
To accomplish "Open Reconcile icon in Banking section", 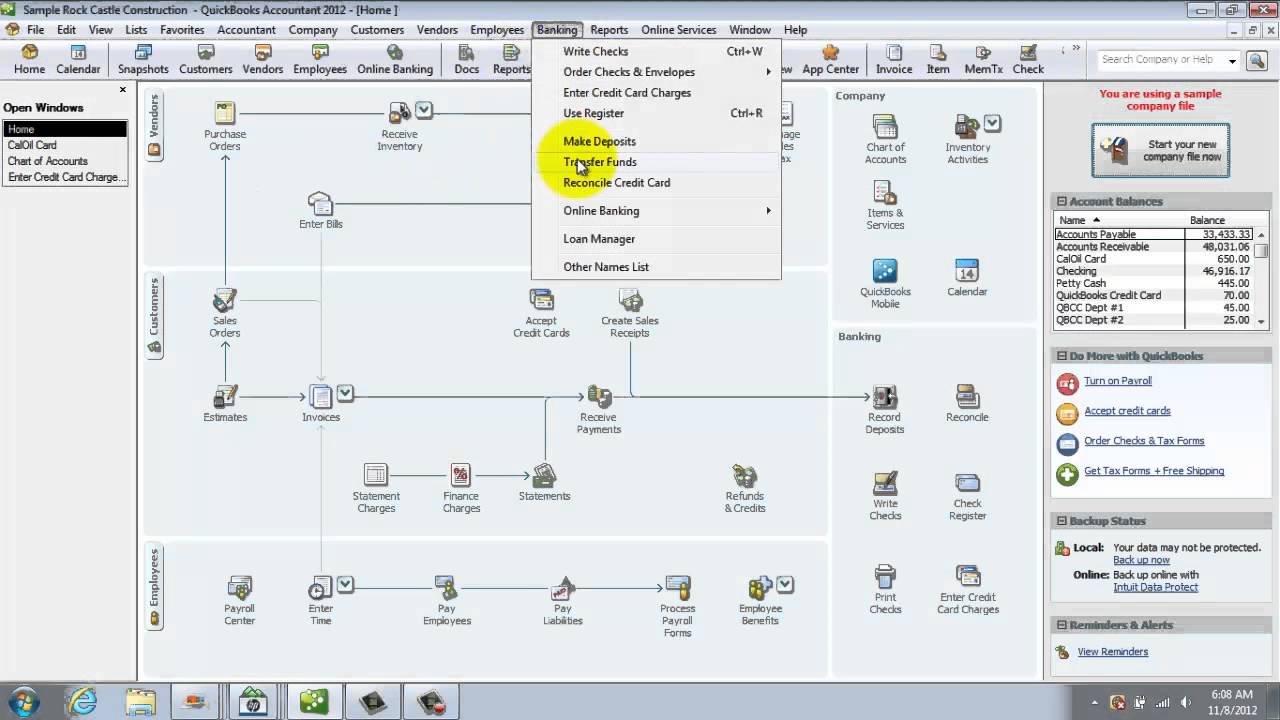I will pos(967,396).
